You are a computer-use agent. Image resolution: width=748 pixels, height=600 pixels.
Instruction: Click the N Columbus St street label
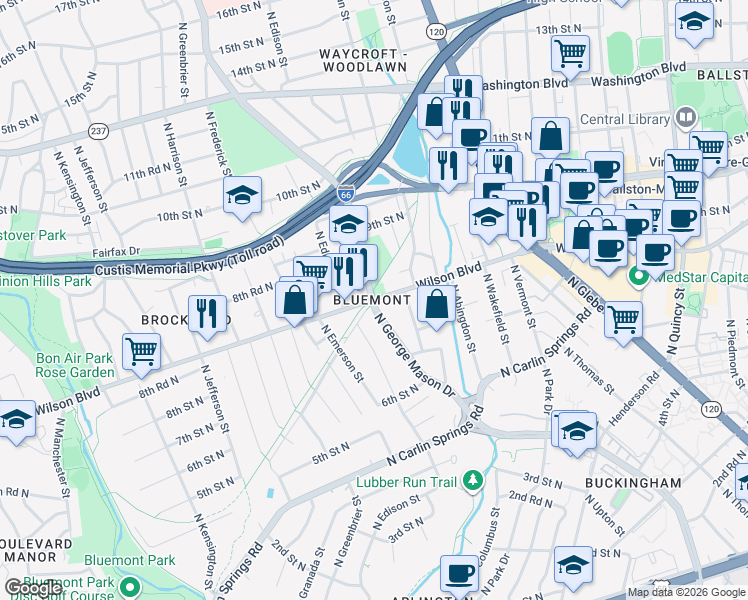coord(490,539)
